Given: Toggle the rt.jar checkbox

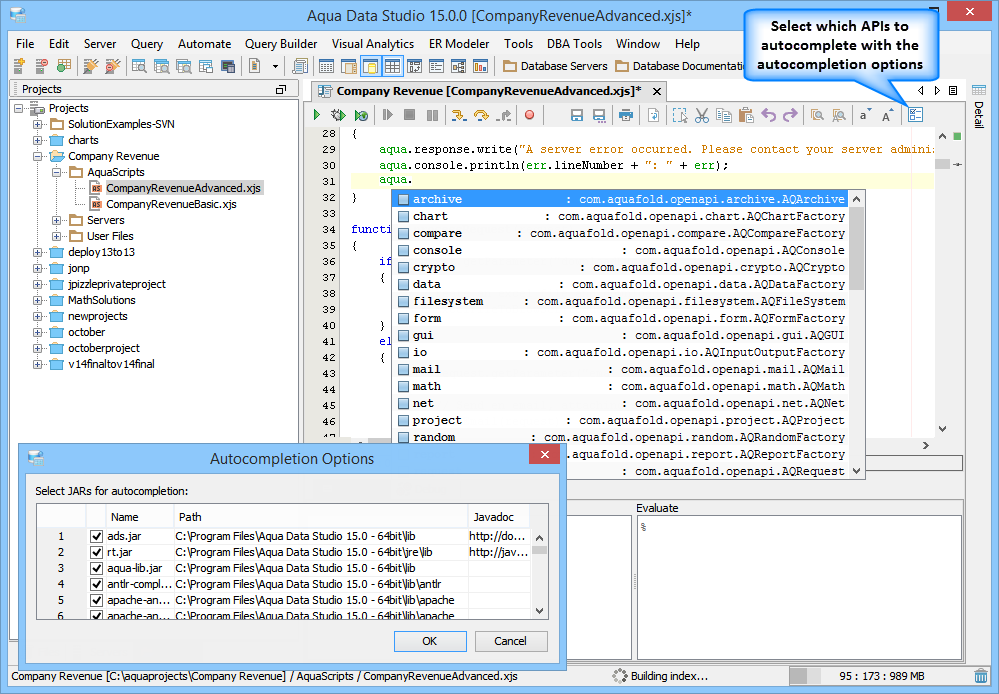Looking at the screenshot, I should tap(97, 553).
